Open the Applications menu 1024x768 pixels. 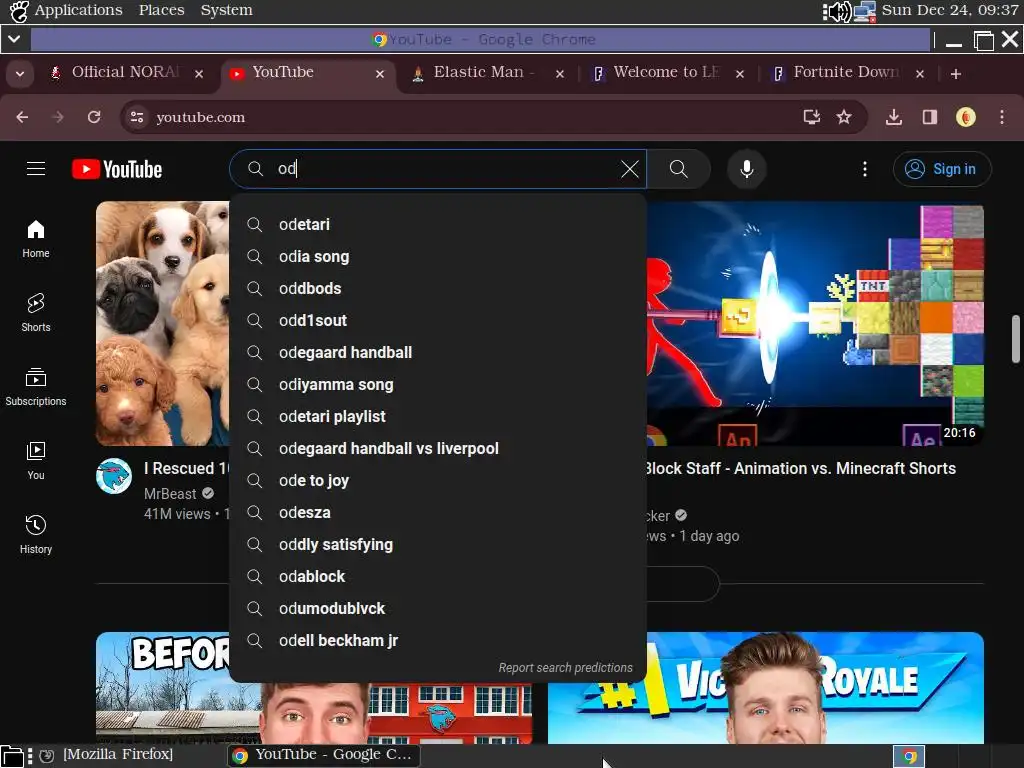[x=78, y=10]
